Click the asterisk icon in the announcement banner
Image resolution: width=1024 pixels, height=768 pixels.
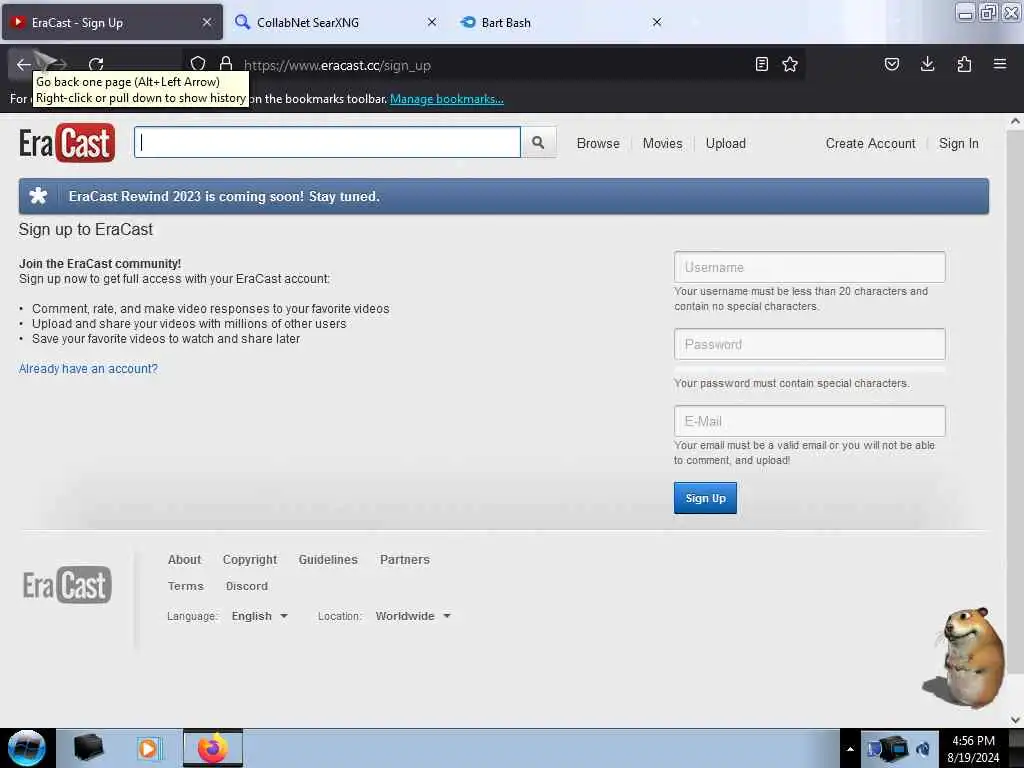pyautogui.click(x=39, y=196)
